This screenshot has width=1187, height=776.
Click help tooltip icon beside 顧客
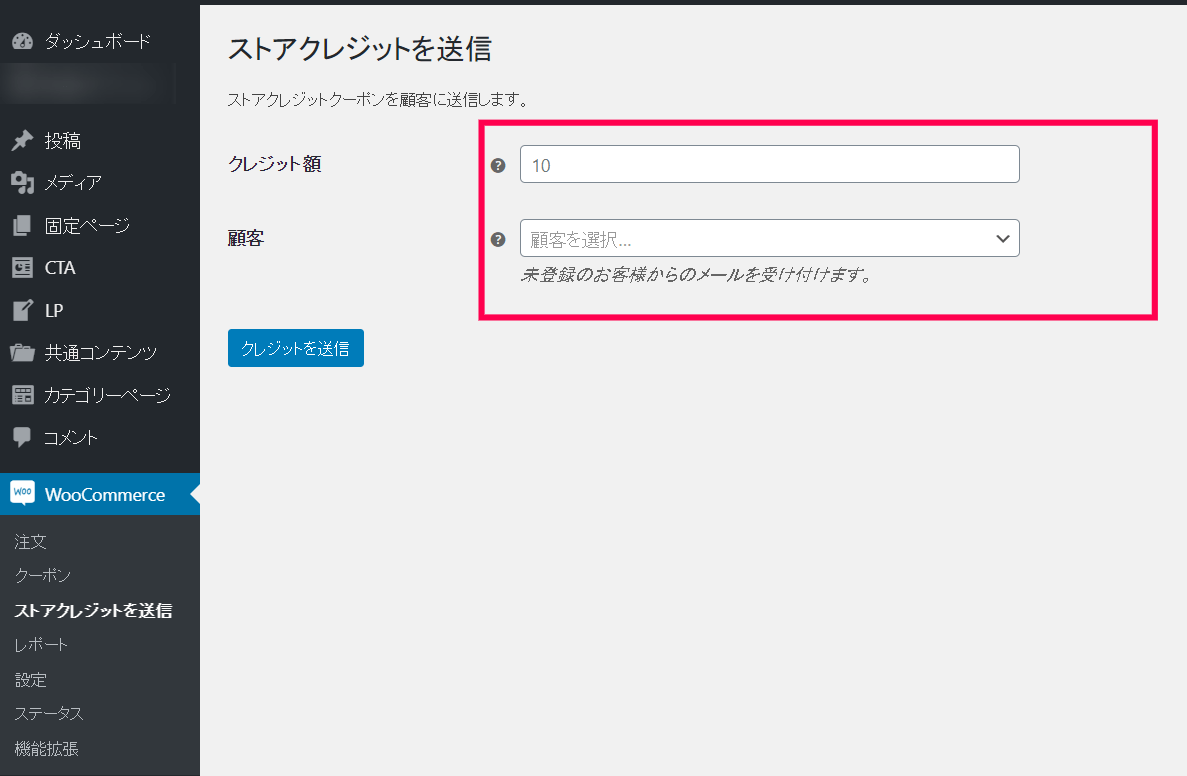tap(498, 239)
